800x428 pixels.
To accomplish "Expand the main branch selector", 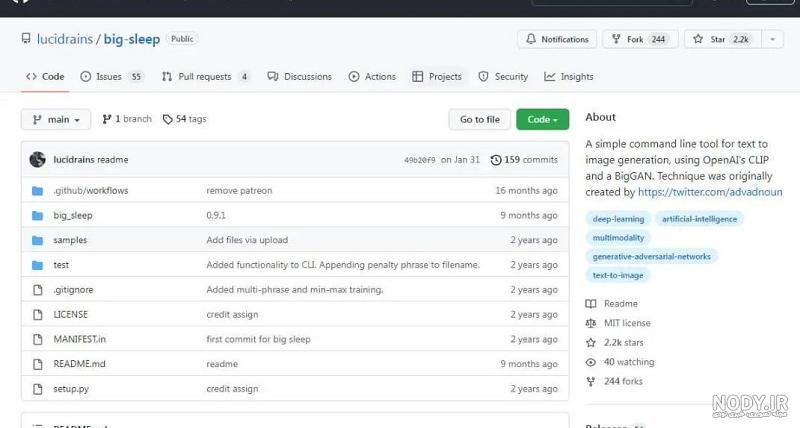I will [x=56, y=119].
